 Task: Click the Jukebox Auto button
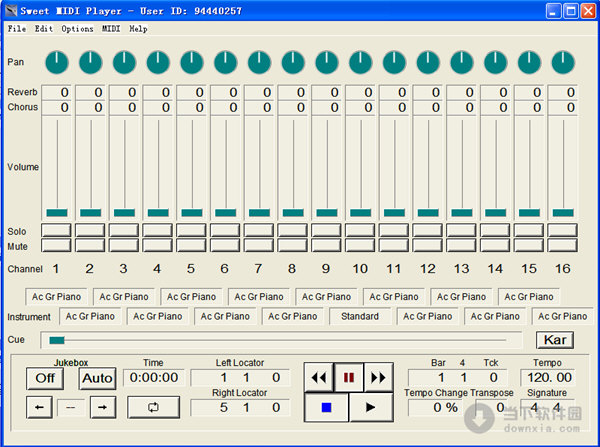(98, 378)
